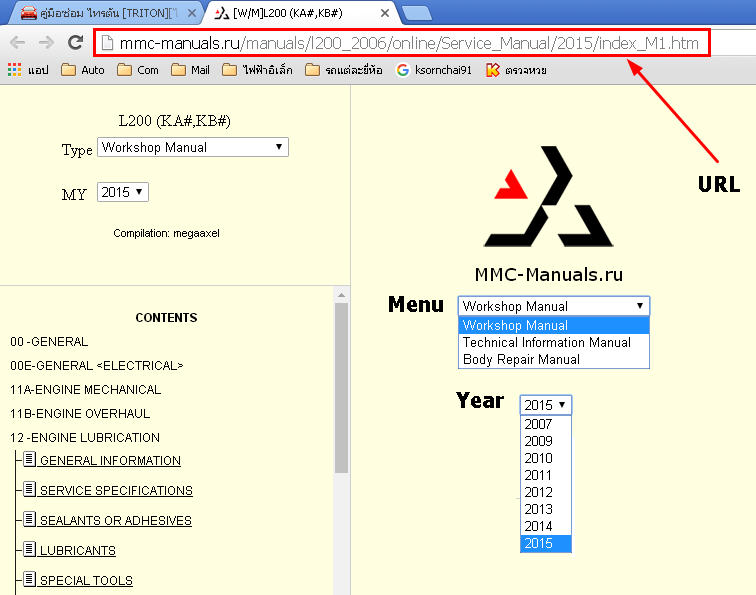Click document icon beside SEALANTS OR ADHESIVES
Image resolution: width=756 pixels, height=595 pixels.
pos(29,519)
